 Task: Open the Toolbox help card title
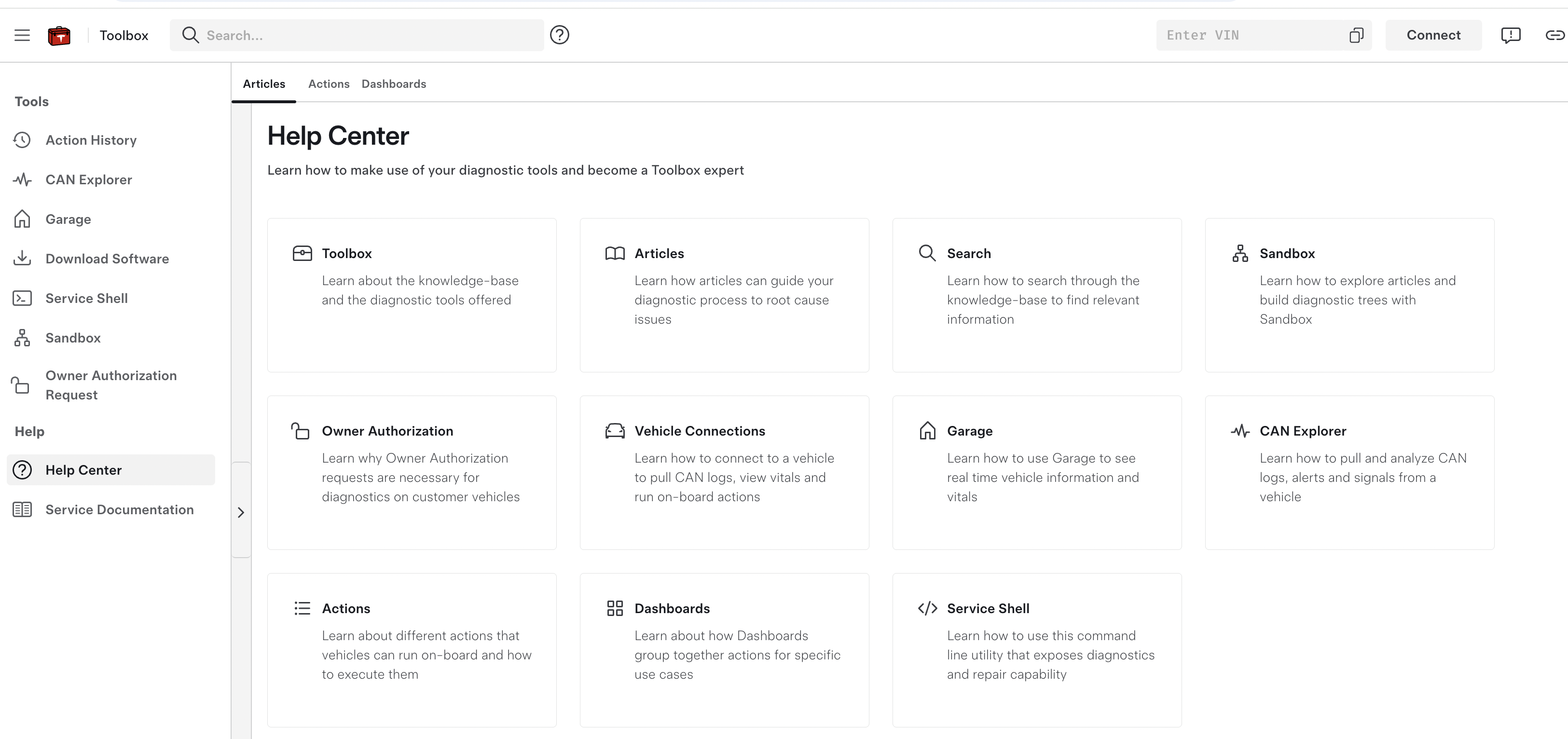pyautogui.click(x=346, y=253)
